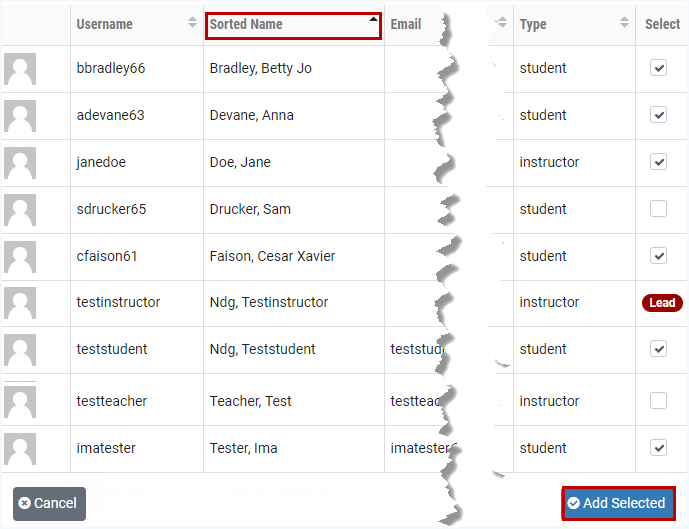Uncheck the Select box for Bradley, Betty Jo
The width and height of the screenshot is (689, 529).
click(658, 68)
